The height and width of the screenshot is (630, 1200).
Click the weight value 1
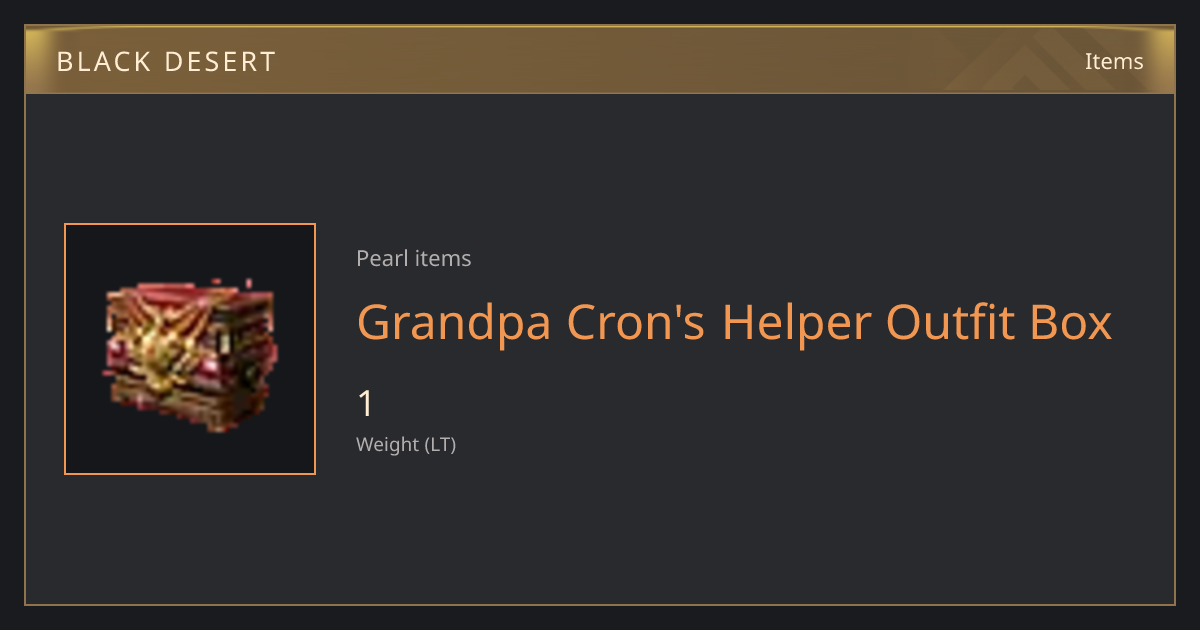pos(366,404)
